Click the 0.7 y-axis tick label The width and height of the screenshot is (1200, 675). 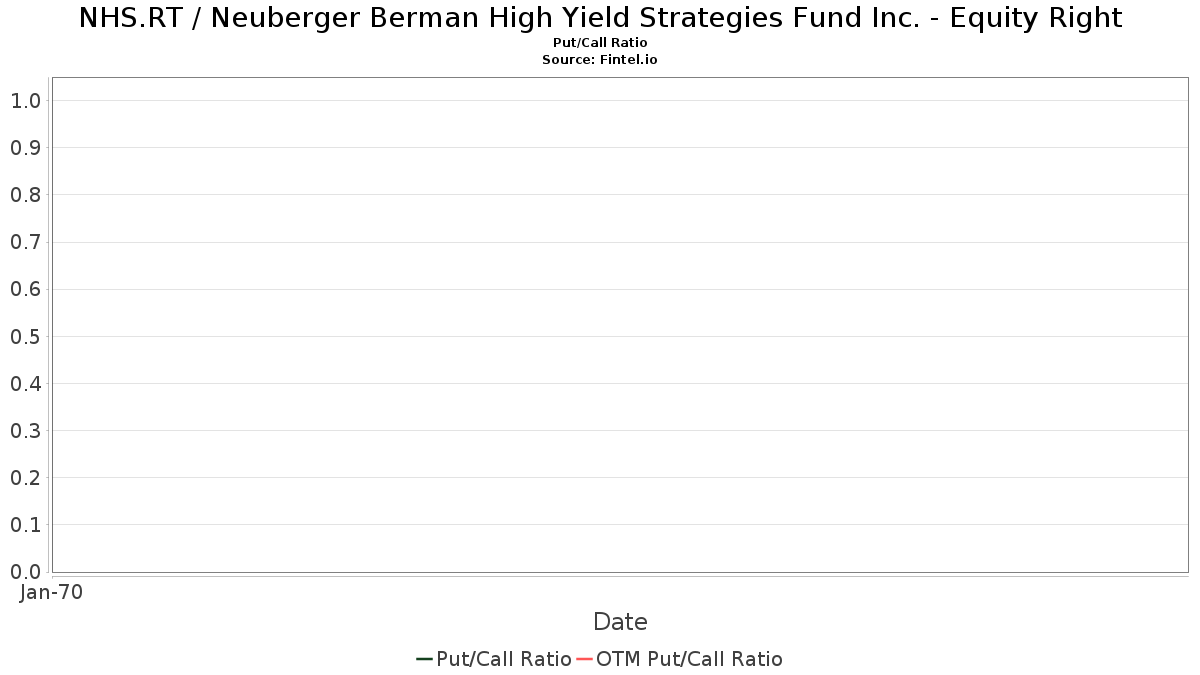tap(25, 242)
